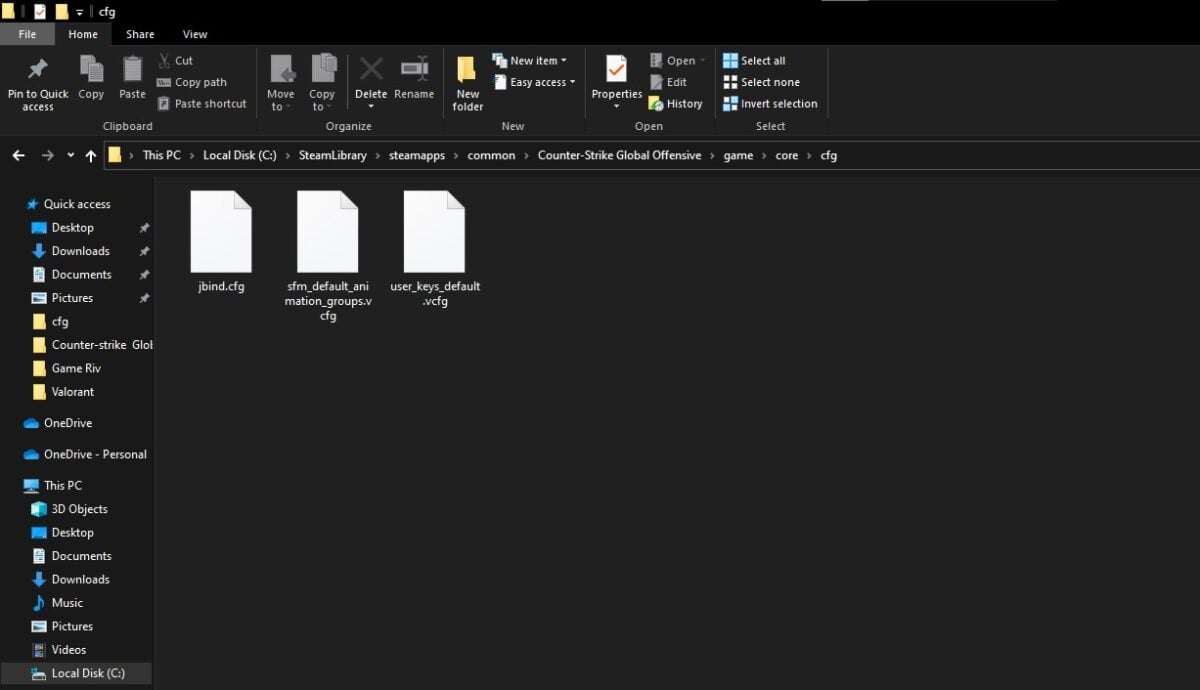Click steamapps breadcrumb
The width and height of the screenshot is (1200, 690).
[x=417, y=155]
